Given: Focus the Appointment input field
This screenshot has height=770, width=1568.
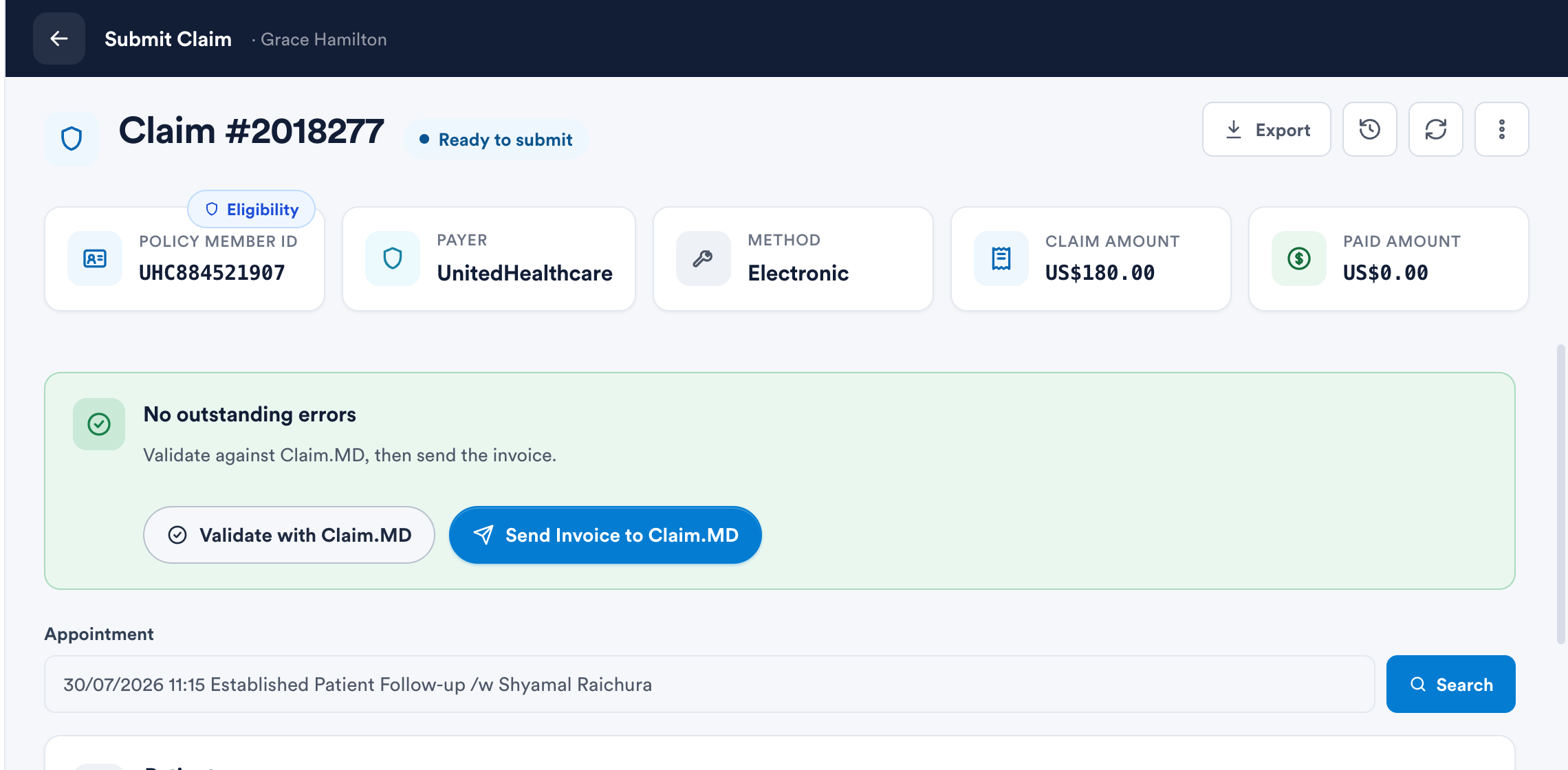Looking at the screenshot, I should pos(709,684).
